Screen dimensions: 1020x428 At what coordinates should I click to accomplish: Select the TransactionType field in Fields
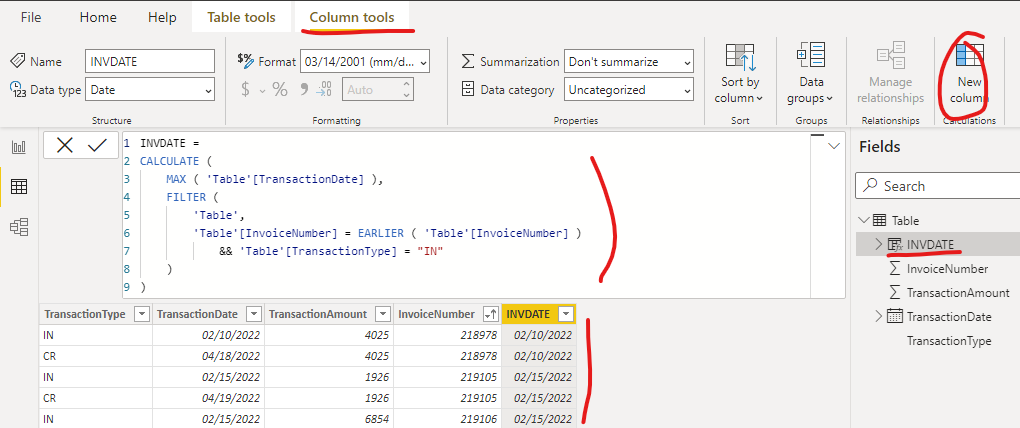tap(949, 341)
